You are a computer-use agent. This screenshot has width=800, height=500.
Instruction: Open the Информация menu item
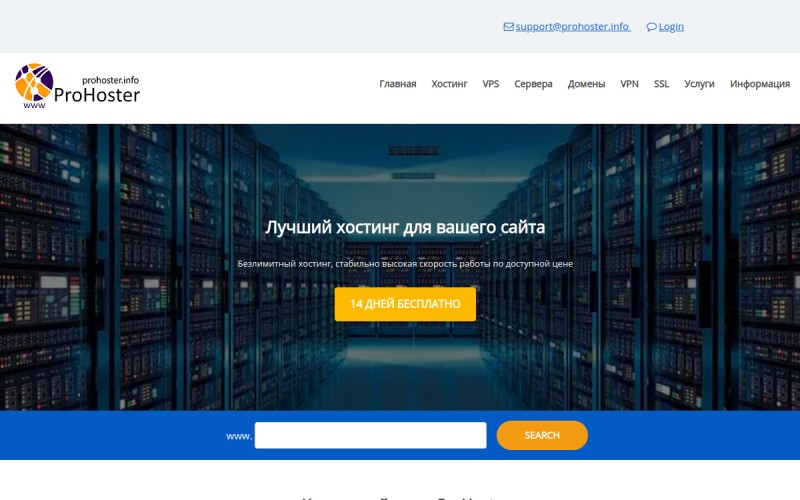760,84
